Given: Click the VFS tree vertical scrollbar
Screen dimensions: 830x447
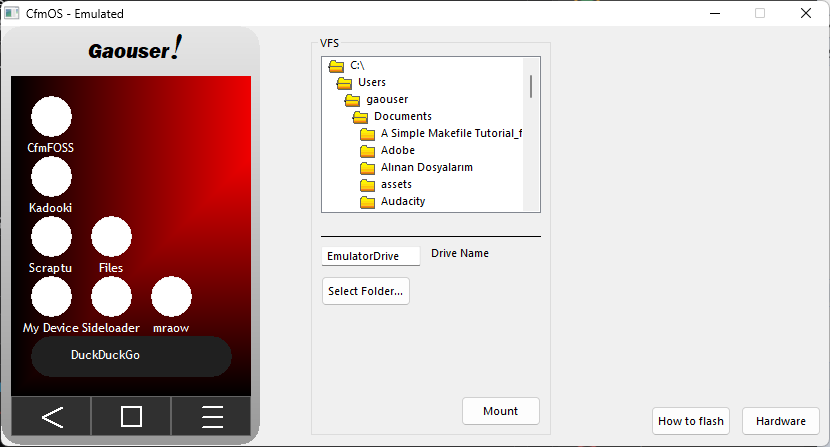Looking at the screenshot, I should 530,87.
